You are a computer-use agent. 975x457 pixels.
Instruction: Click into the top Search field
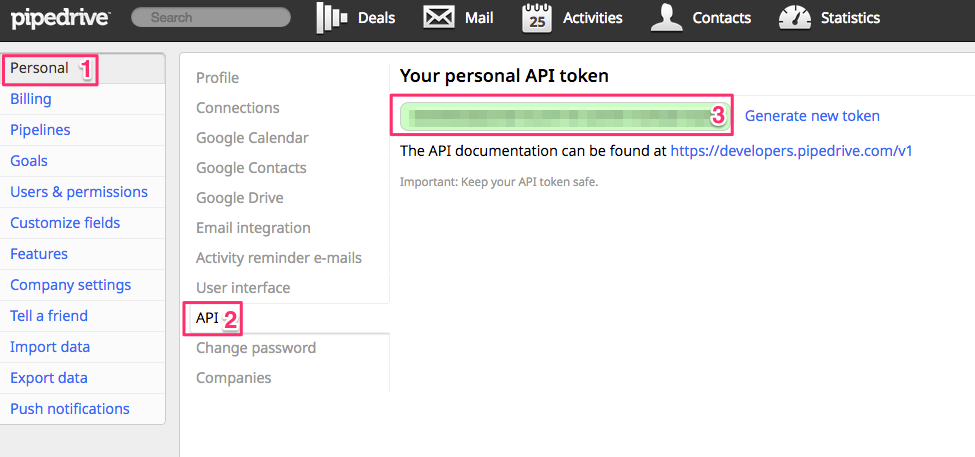click(210, 17)
